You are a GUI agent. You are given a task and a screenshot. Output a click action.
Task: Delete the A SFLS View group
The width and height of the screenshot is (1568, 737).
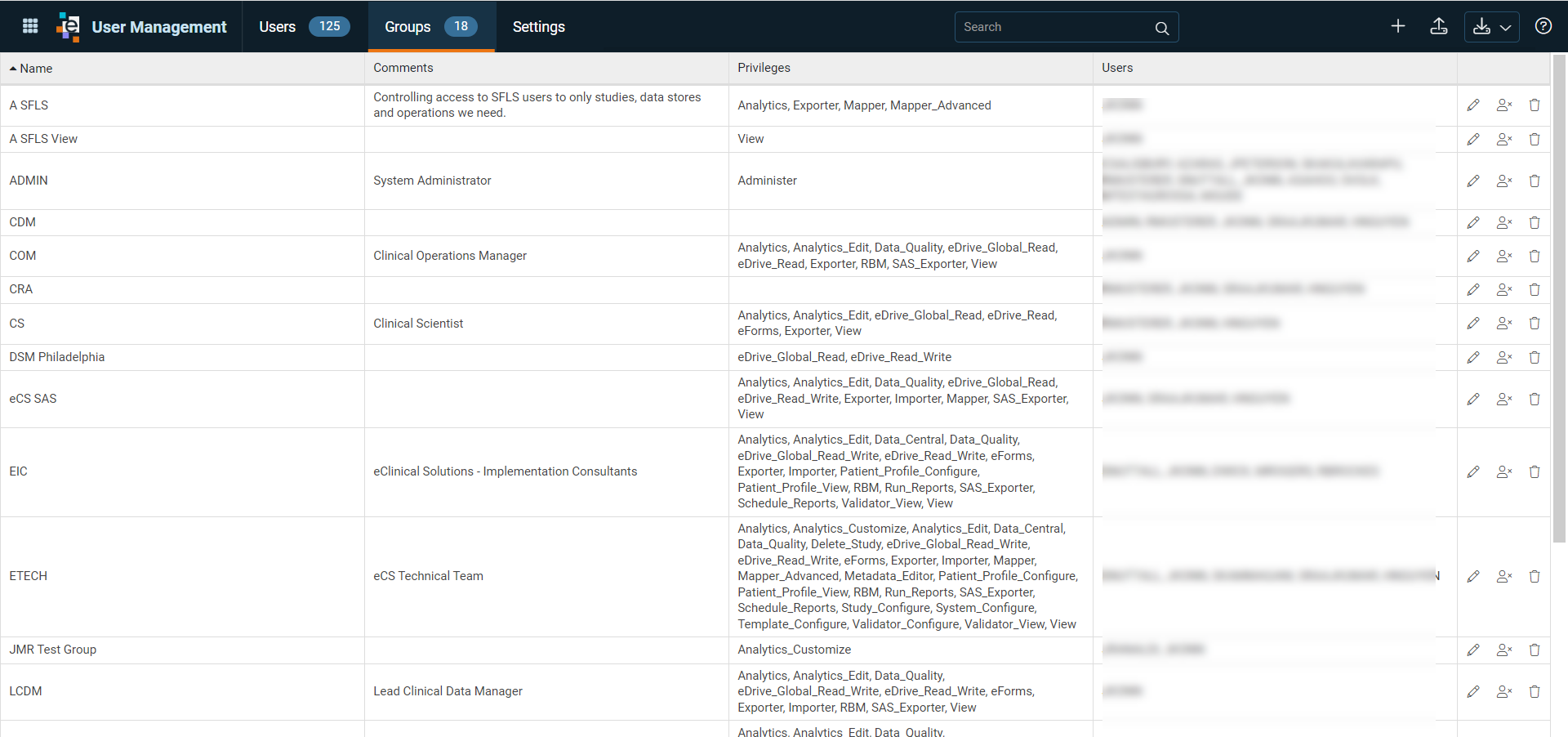click(x=1535, y=140)
